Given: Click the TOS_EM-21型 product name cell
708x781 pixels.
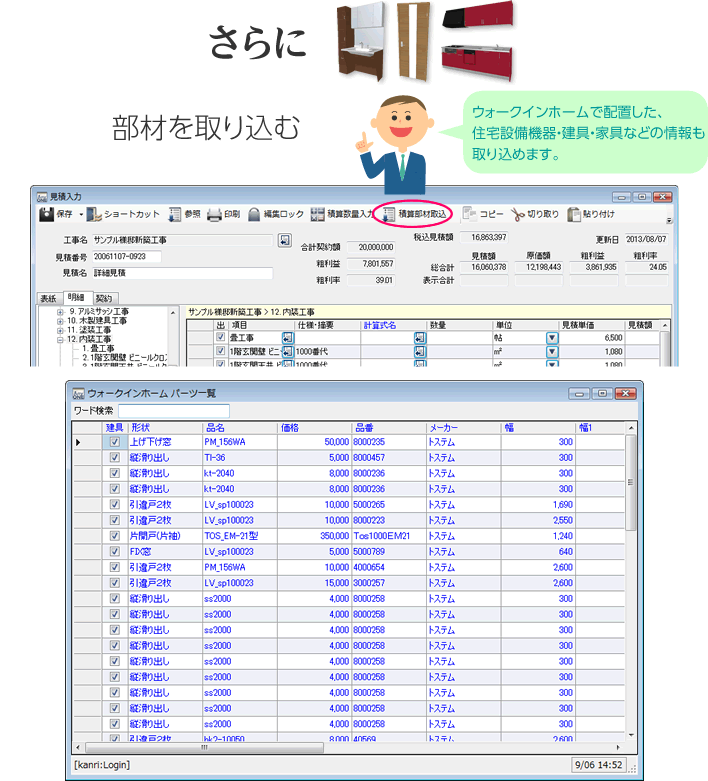Looking at the screenshot, I should point(240,536).
